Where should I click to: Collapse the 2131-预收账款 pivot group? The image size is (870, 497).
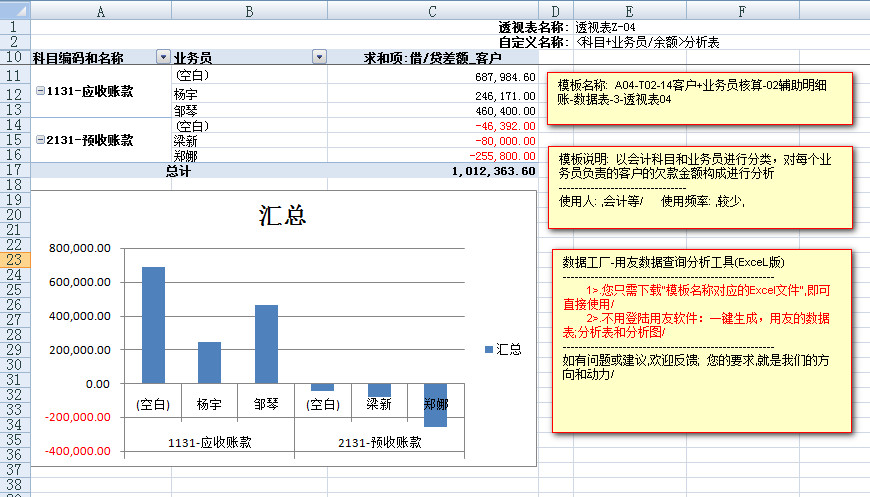coord(40,141)
